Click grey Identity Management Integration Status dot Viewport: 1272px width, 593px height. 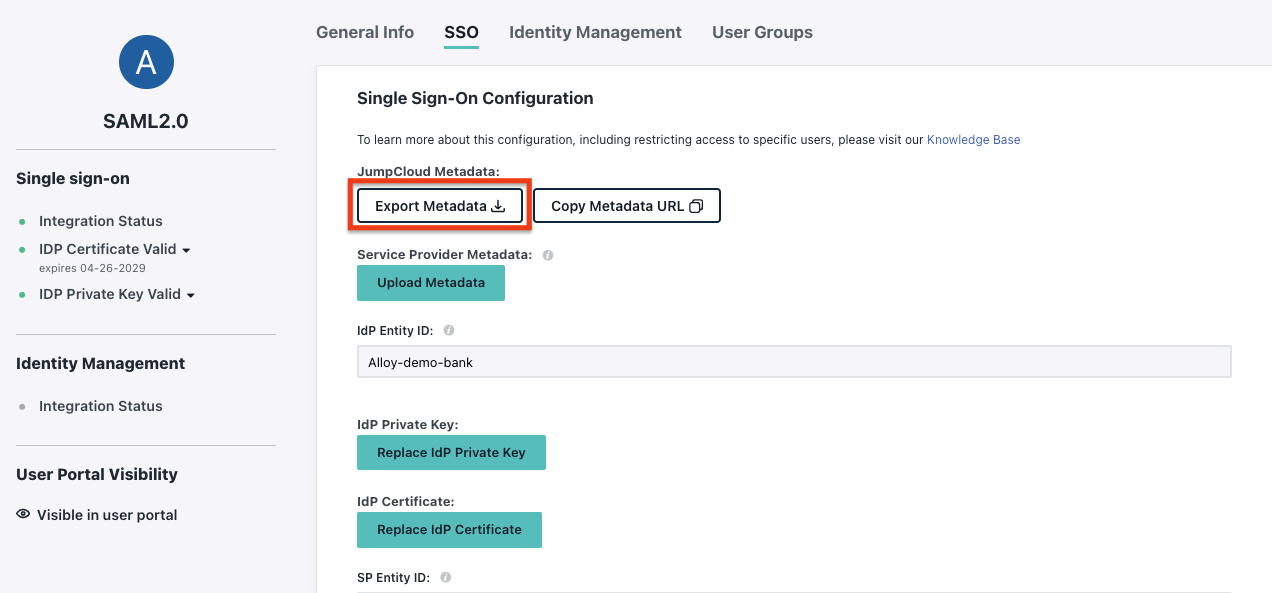[22, 407]
